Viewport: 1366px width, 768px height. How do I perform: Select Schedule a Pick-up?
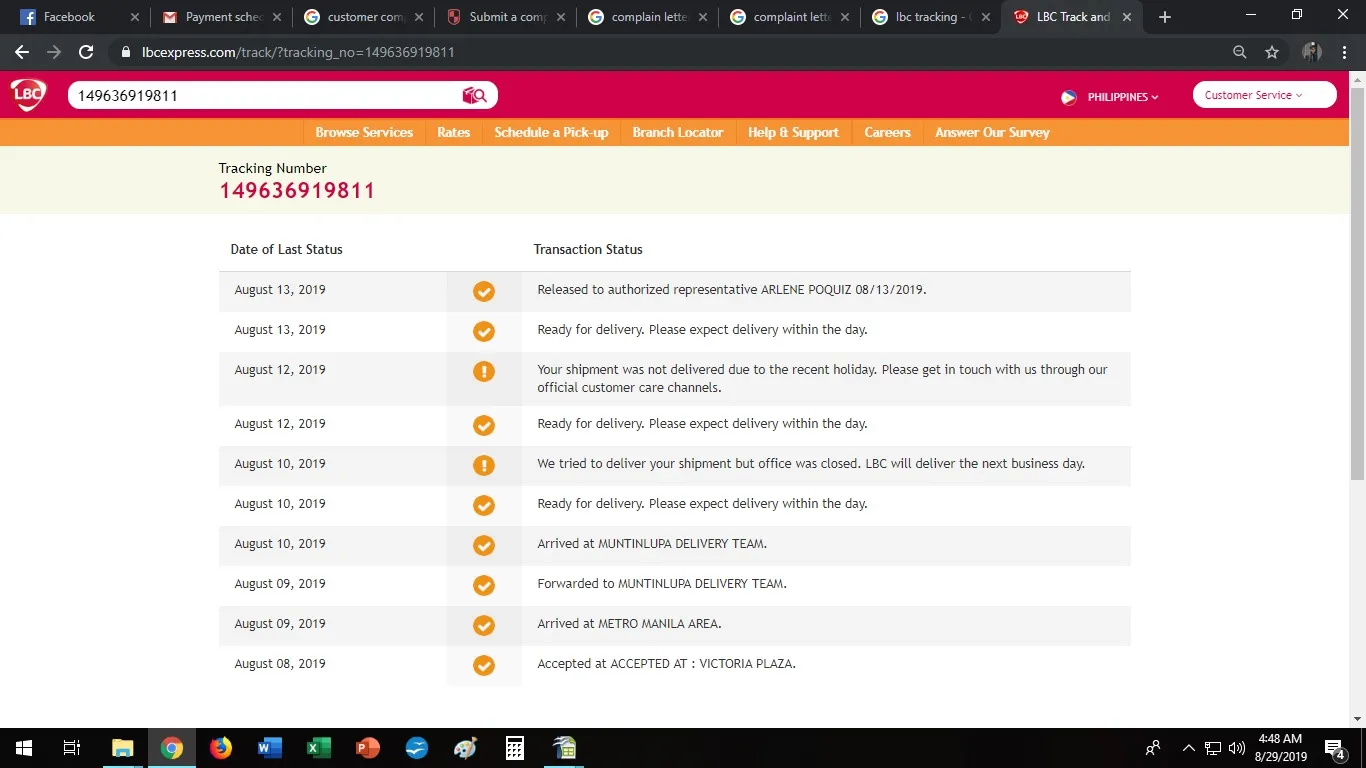click(551, 132)
